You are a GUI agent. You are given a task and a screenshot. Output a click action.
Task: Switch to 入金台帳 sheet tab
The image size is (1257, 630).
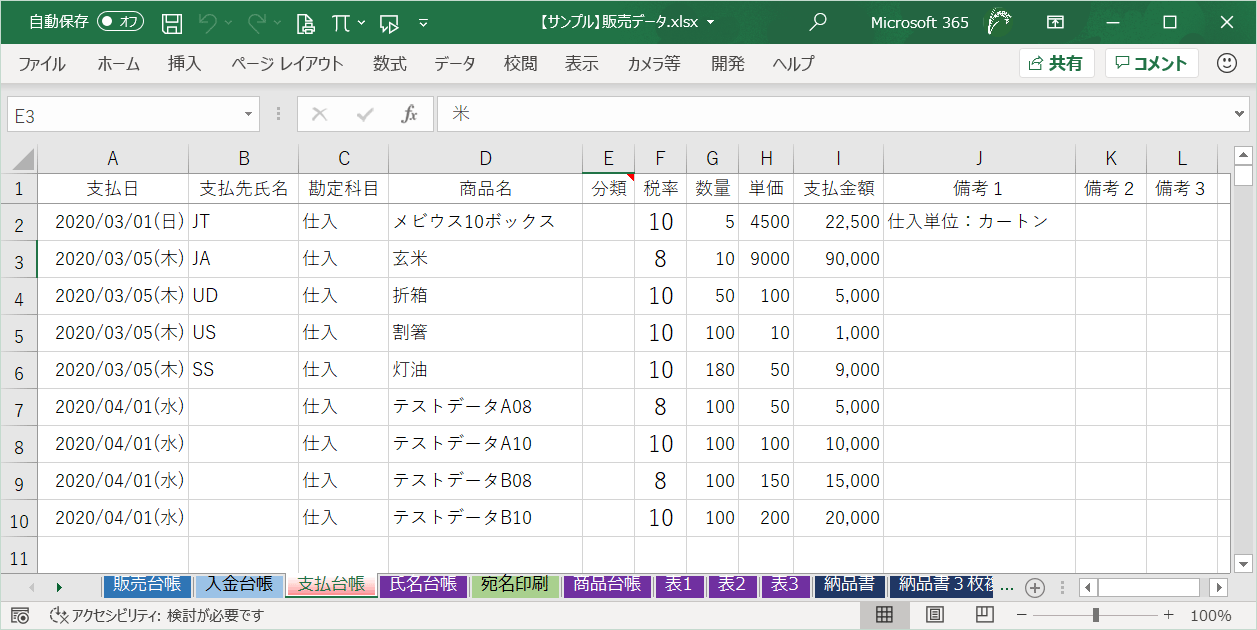pos(240,585)
